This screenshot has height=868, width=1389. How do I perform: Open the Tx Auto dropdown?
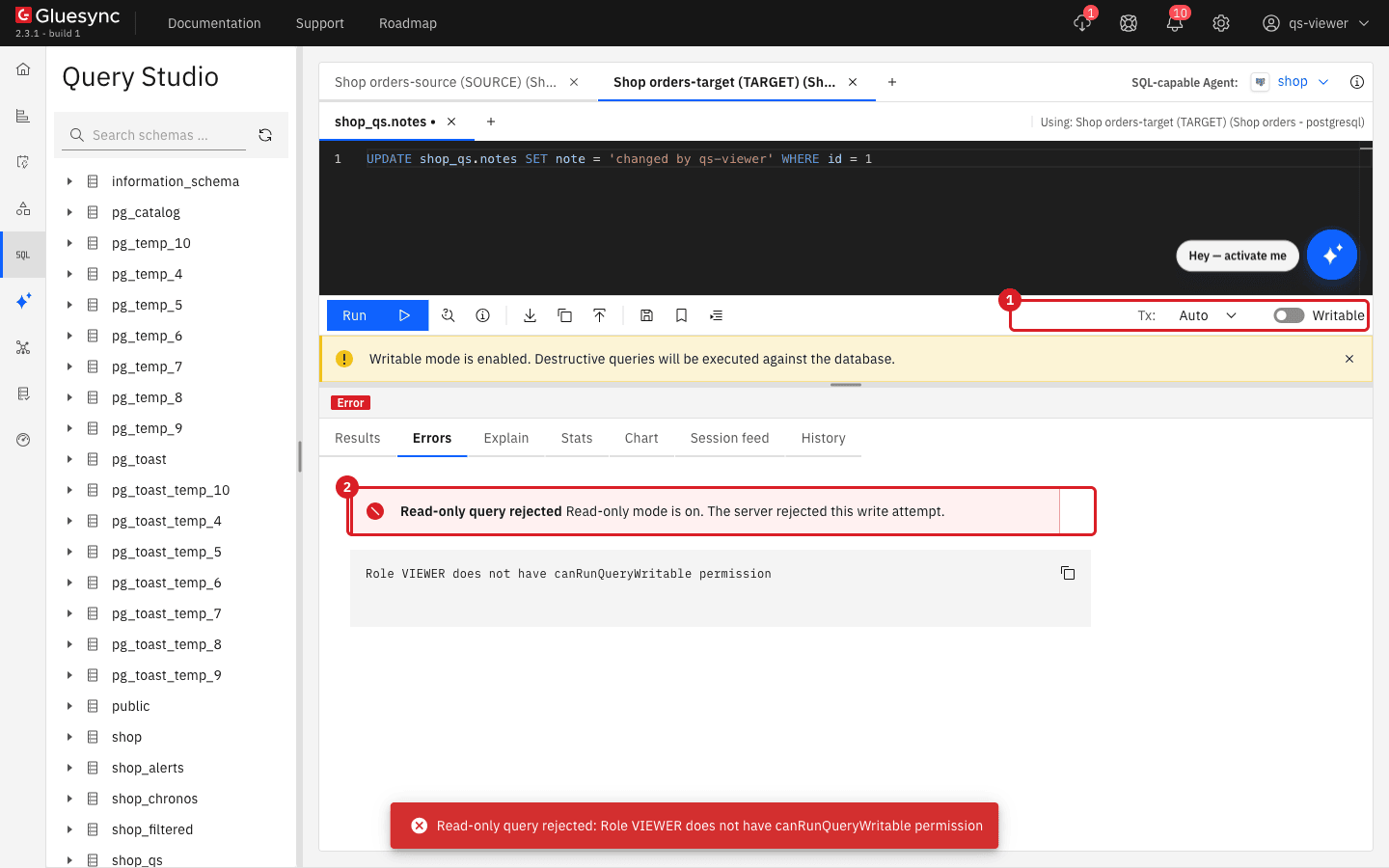[1208, 315]
